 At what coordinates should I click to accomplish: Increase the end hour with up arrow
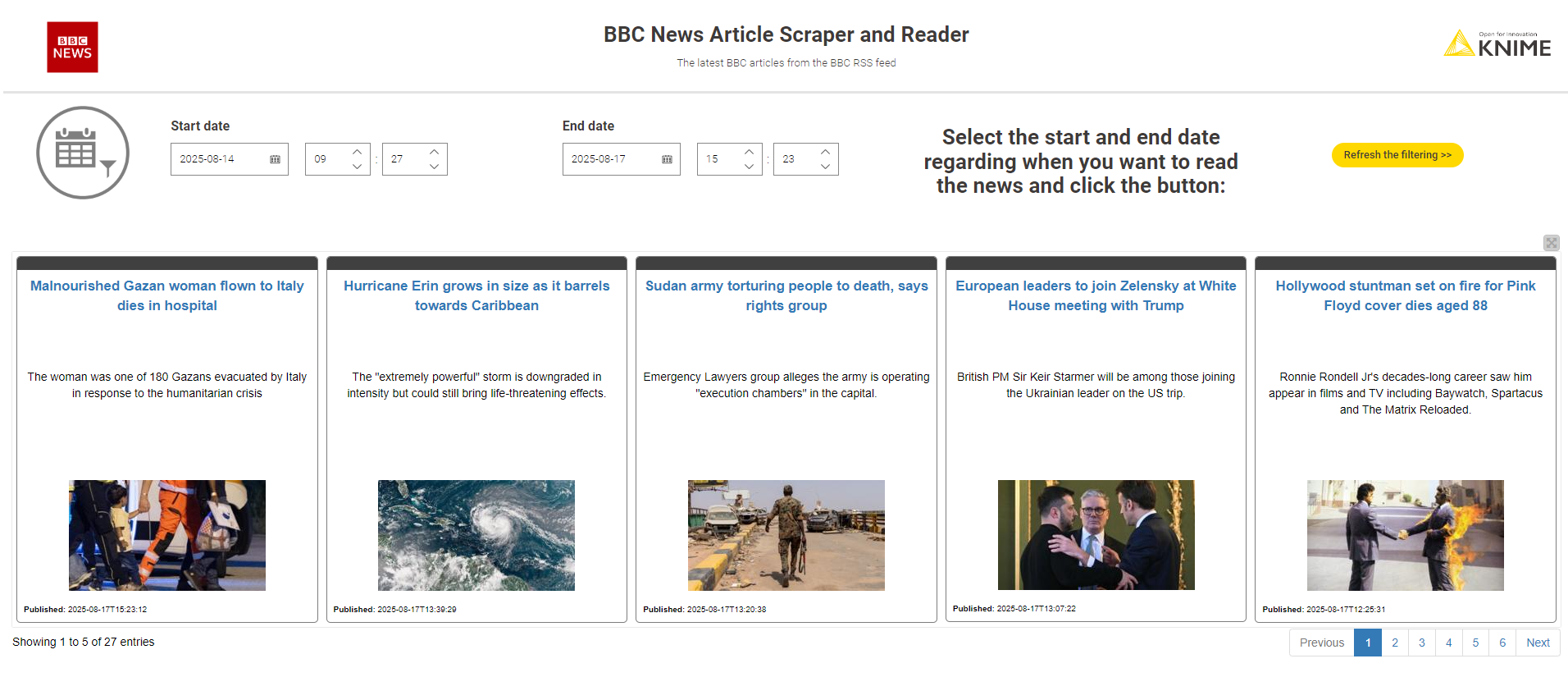point(749,152)
